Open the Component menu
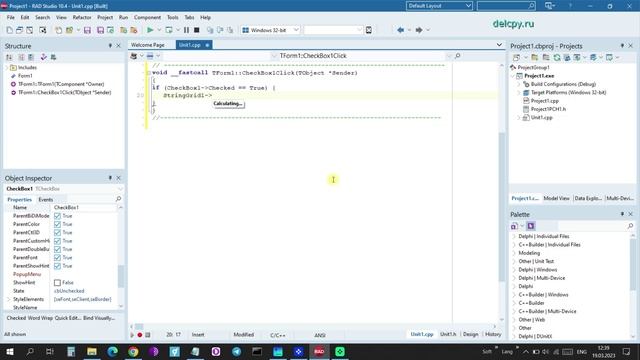 [147, 18]
